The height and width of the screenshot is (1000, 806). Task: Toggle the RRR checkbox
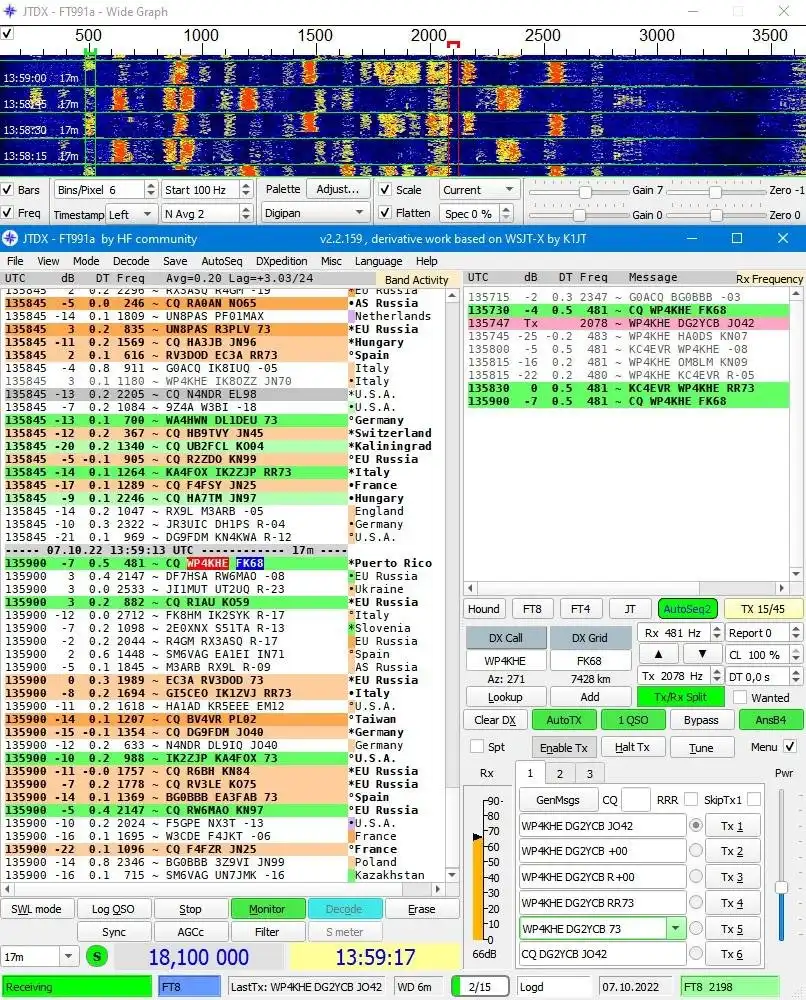(x=690, y=799)
